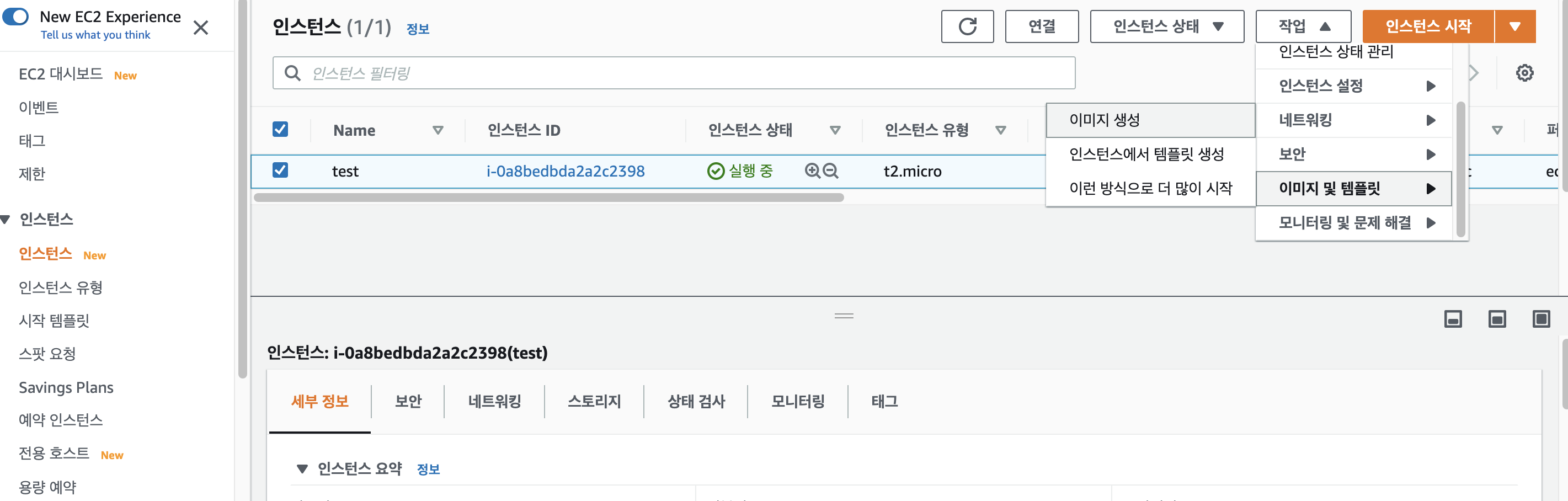The image size is (1568, 501).
Task: Collapse the 인스턴스 sidebar section
Action: click(x=6, y=219)
